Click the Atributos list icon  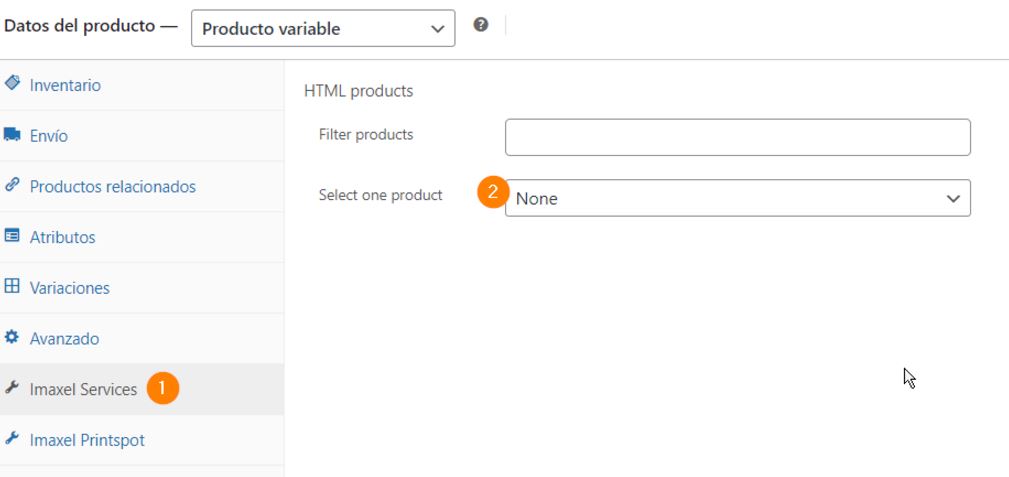point(12,237)
